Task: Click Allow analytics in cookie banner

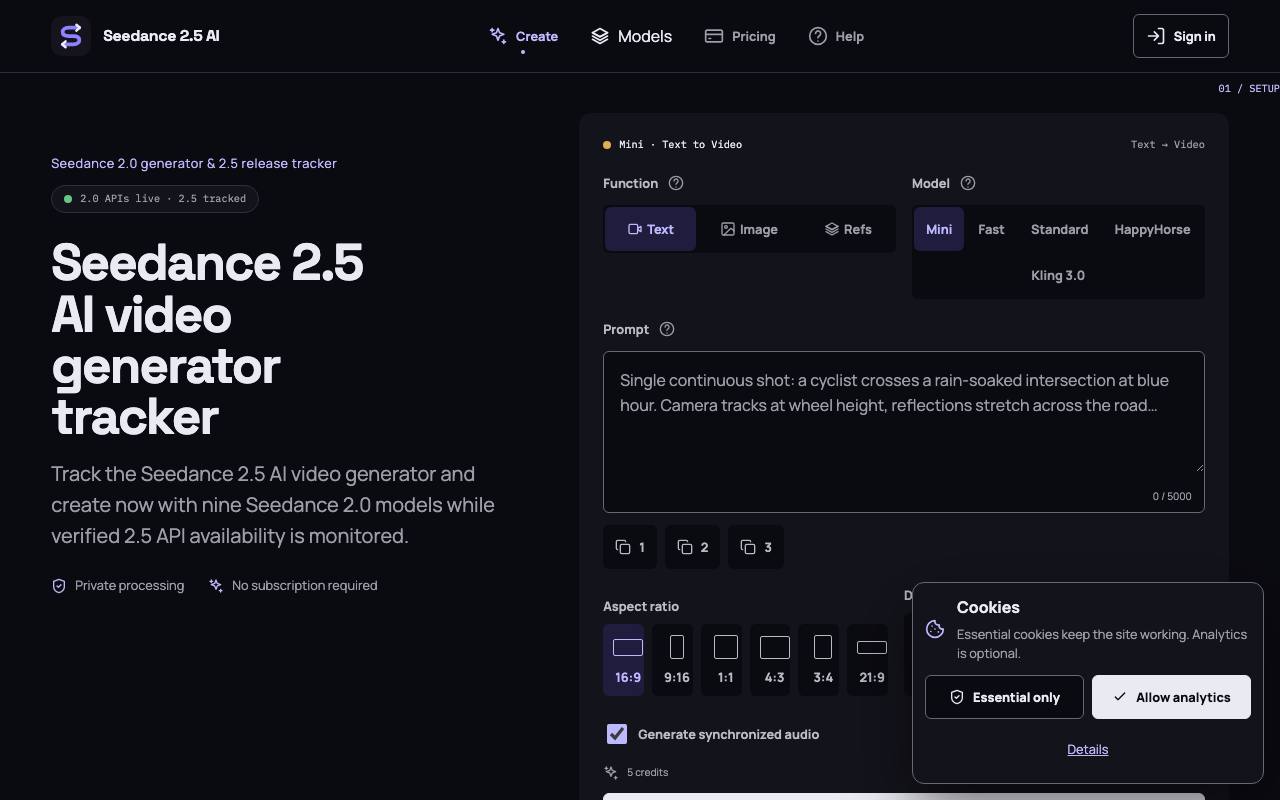Action: 1171,697
